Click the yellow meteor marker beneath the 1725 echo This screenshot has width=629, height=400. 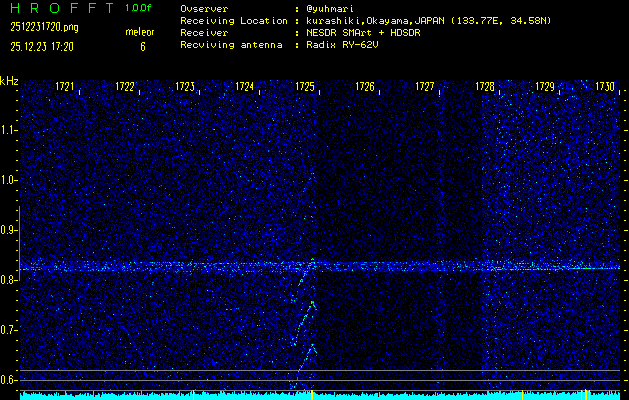coord(312,394)
